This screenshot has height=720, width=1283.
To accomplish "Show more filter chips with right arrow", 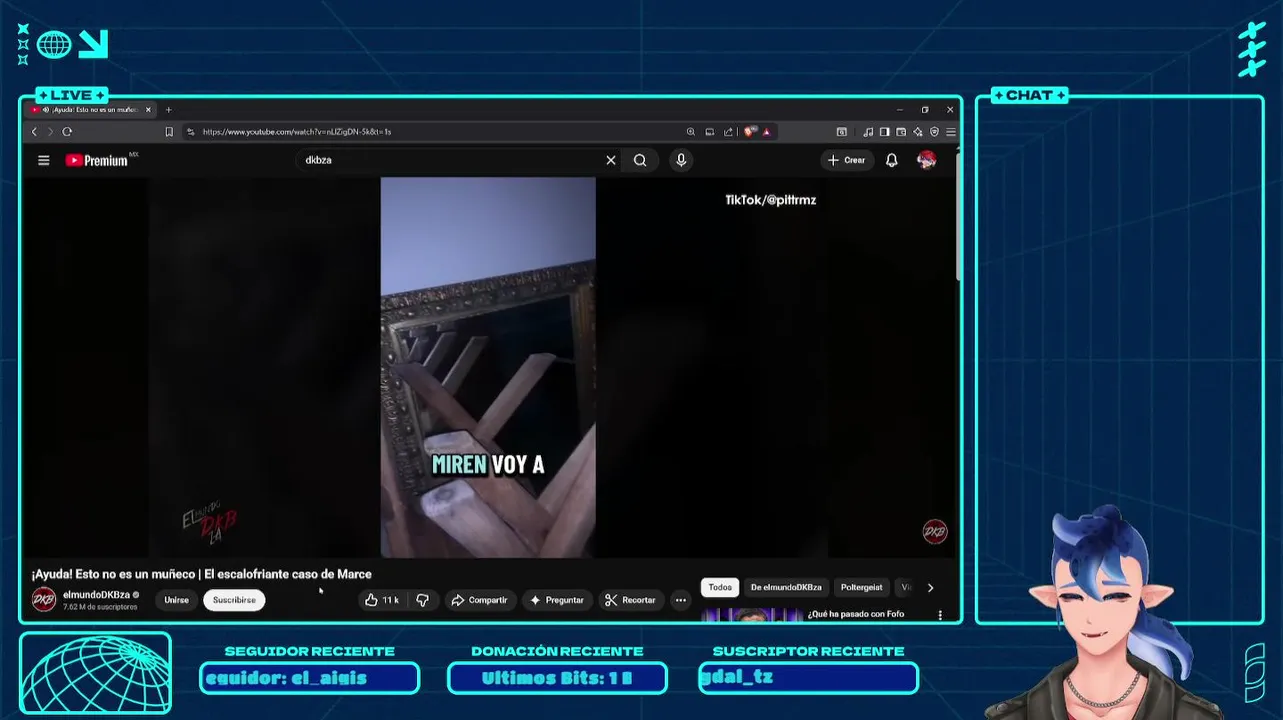I will 930,588.
